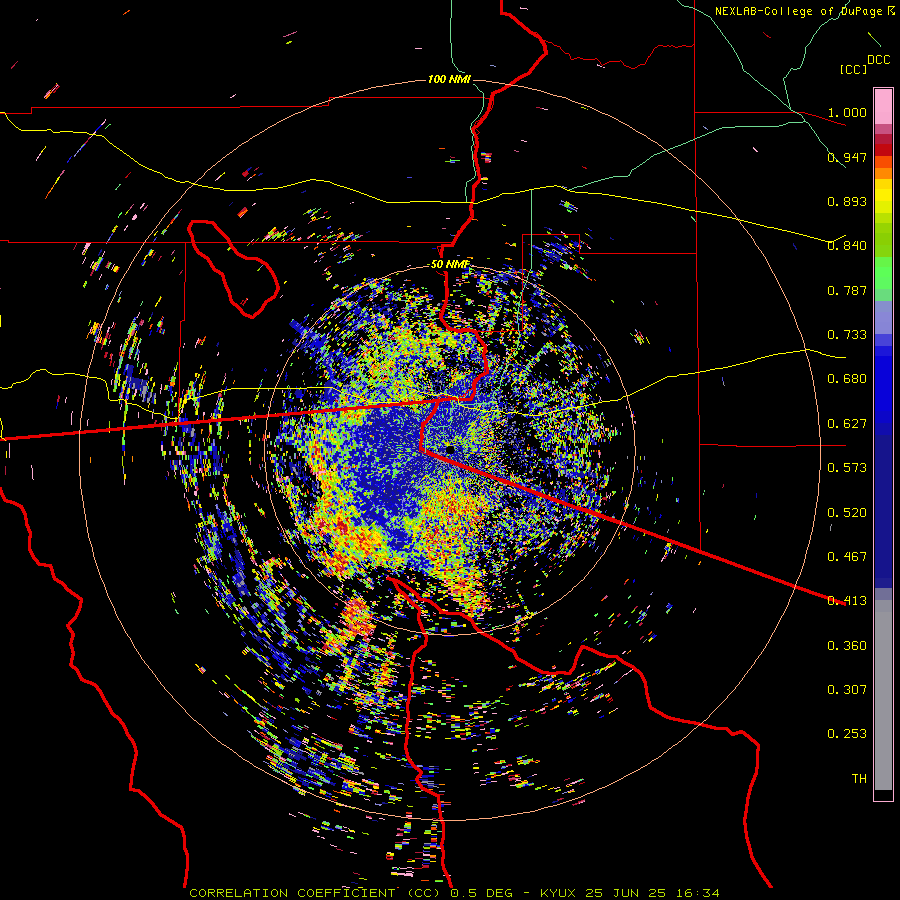Click the black radar site dot

pyautogui.click(x=450, y=449)
